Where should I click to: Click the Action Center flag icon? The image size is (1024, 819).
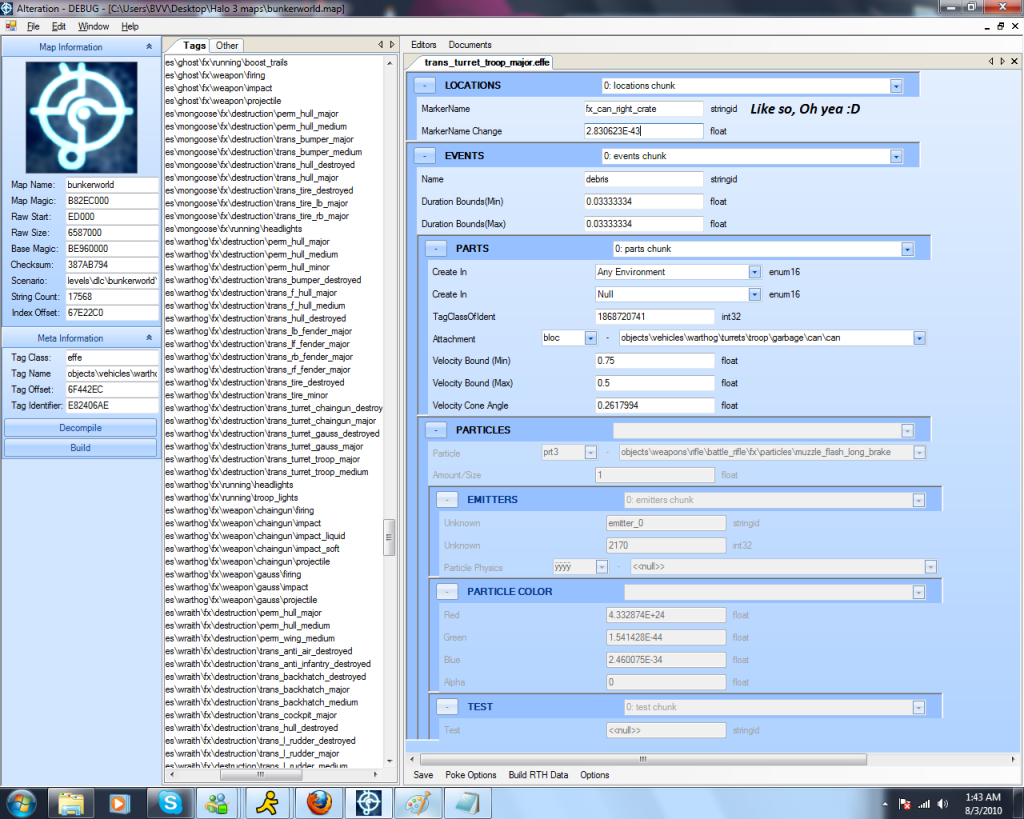[904, 803]
